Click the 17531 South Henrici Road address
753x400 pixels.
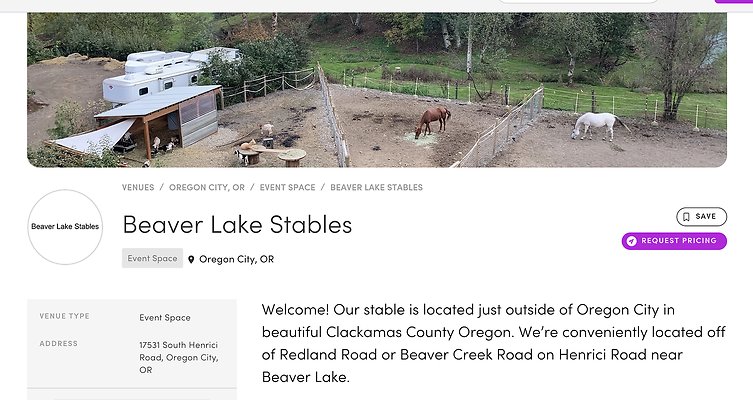click(178, 357)
